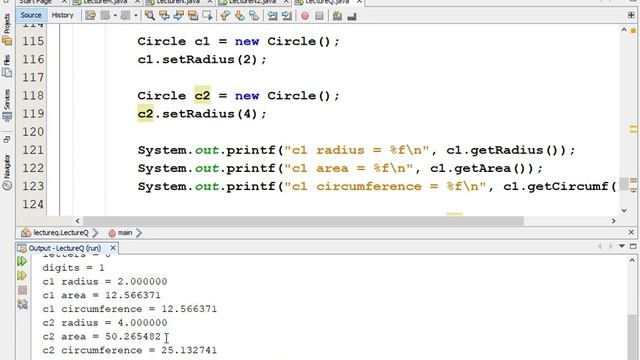Click line number 118 in gutter

[33, 96]
